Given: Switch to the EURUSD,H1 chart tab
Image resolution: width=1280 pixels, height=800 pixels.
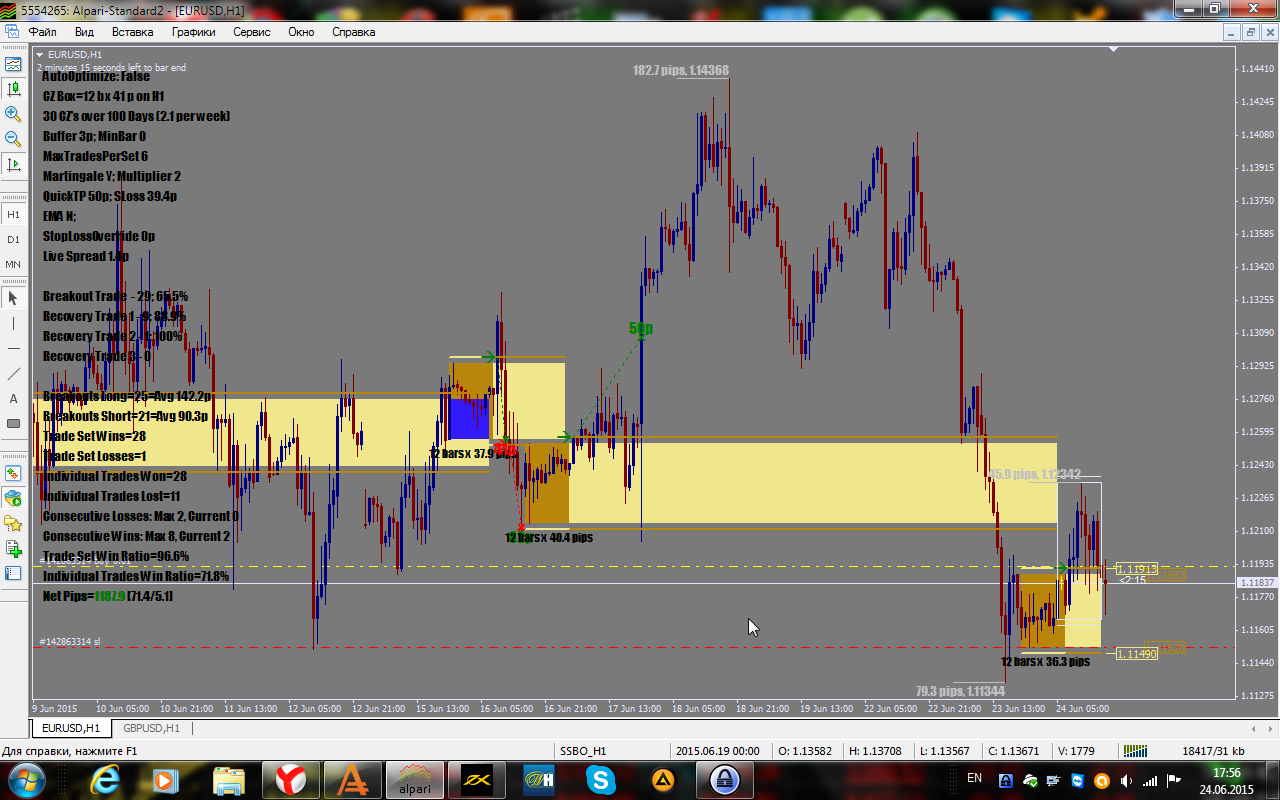Looking at the screenshot, I should coord(71,728).
